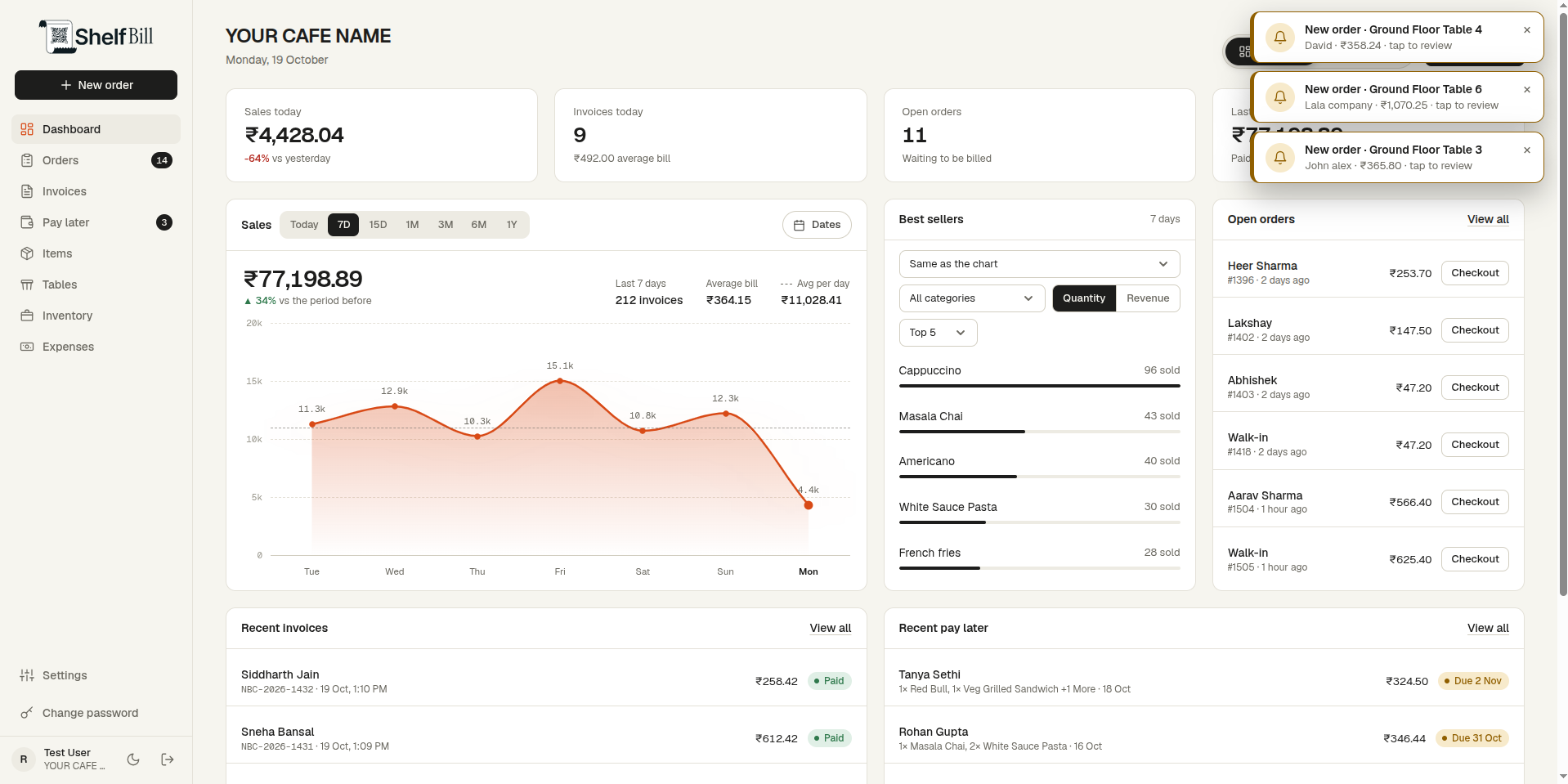
Task: Open the Dates picker
Action: pos(817,225)
